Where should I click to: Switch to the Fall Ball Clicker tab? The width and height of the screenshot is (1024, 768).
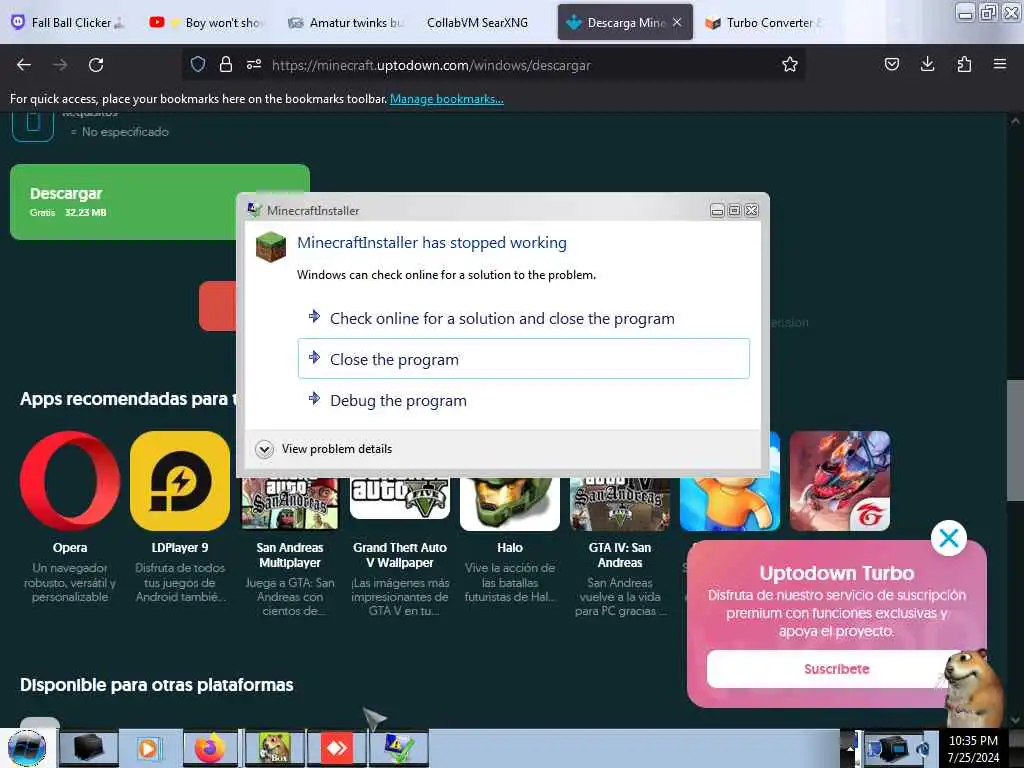[x=69, y=22]
